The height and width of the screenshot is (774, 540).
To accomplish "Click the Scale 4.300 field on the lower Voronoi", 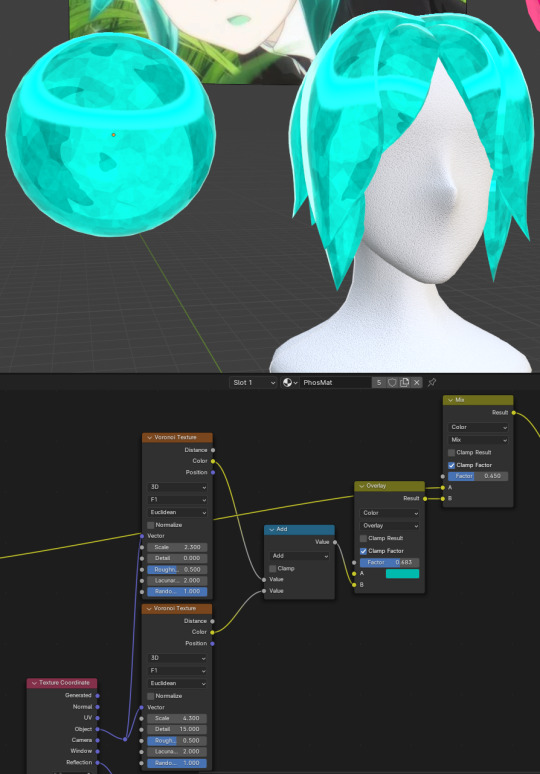I will (x=177, y=719).
